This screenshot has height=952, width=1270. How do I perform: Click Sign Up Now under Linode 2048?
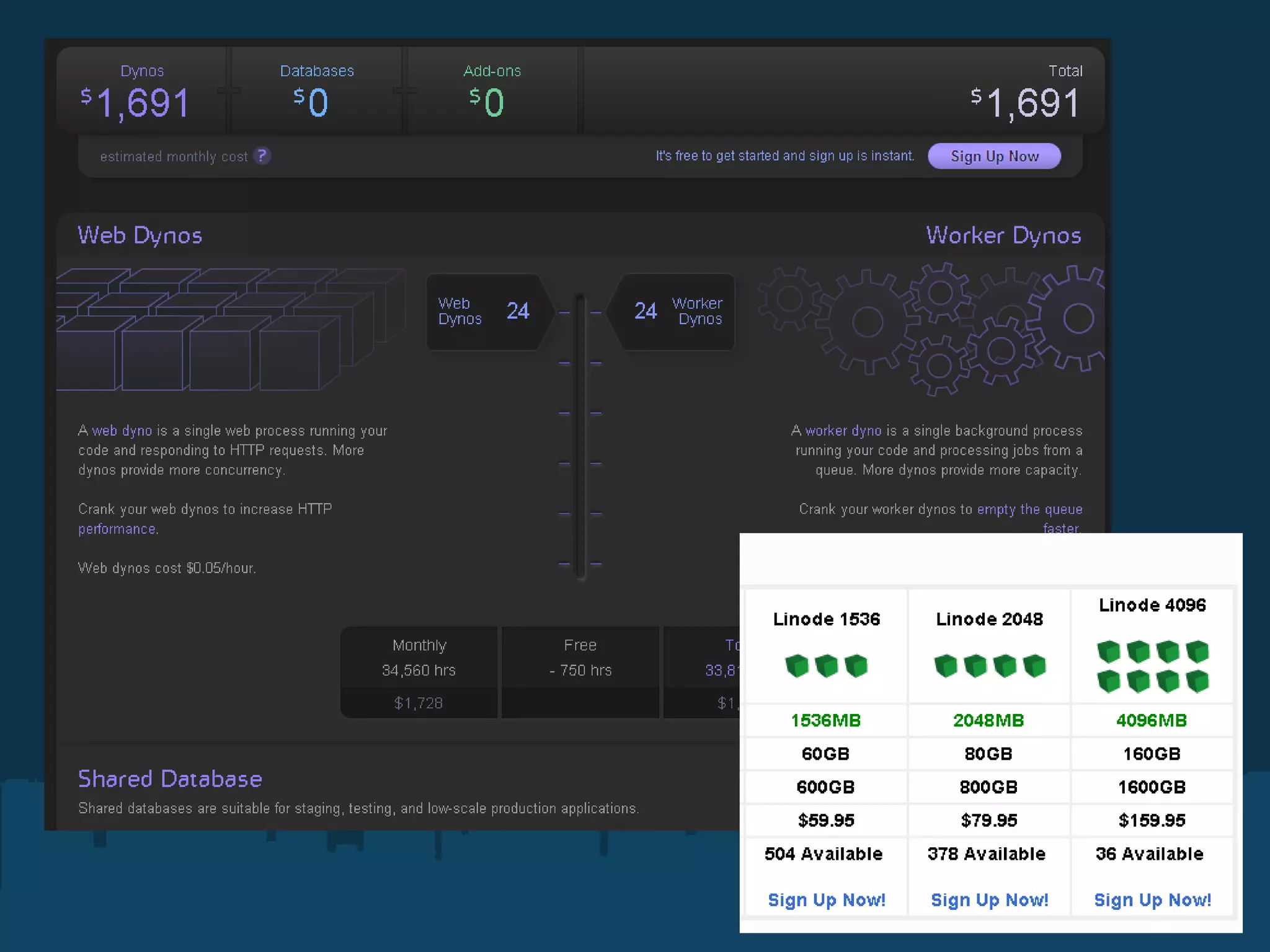coord(989,899)
